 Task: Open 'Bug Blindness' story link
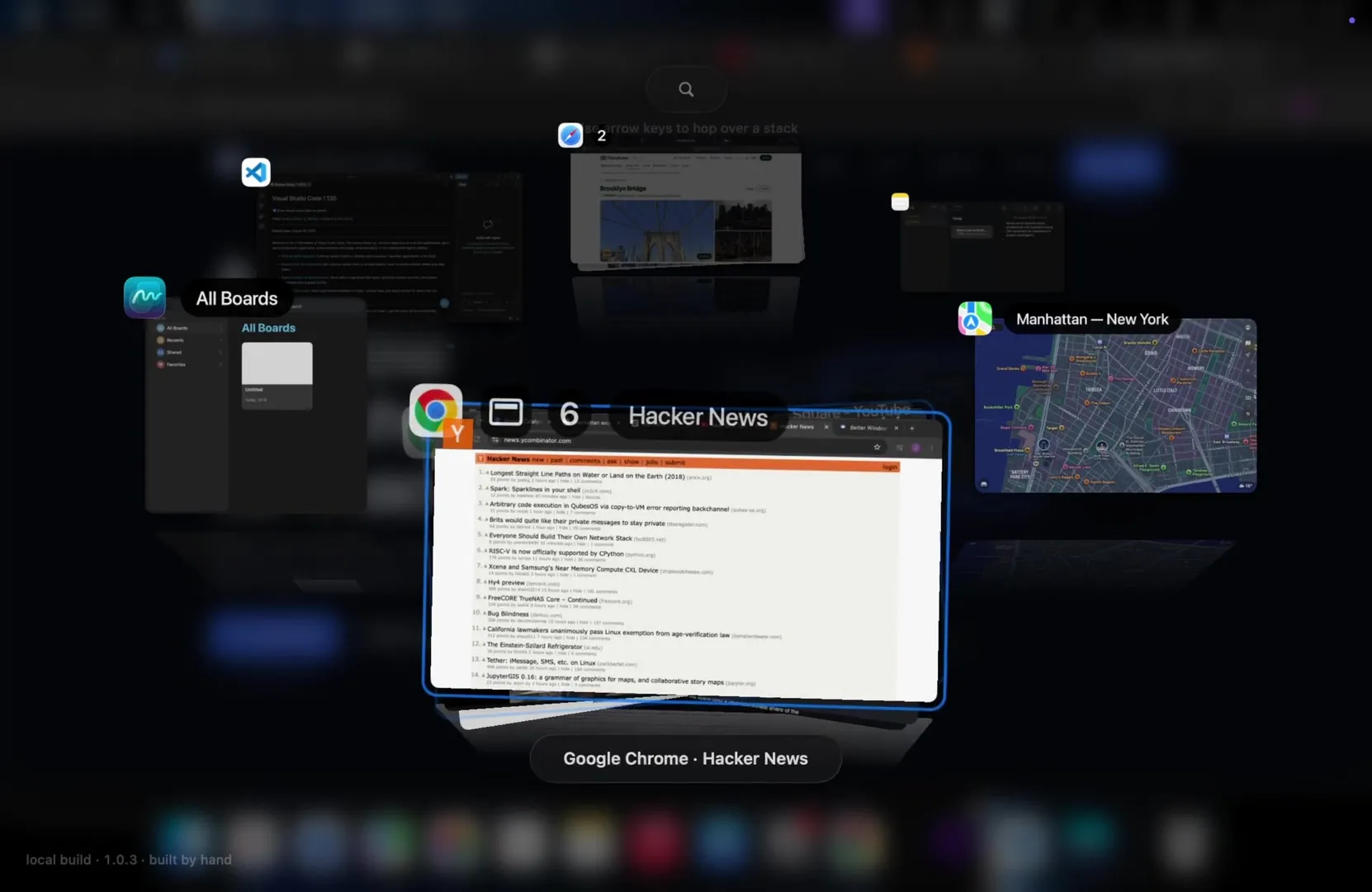pos(508,614)
